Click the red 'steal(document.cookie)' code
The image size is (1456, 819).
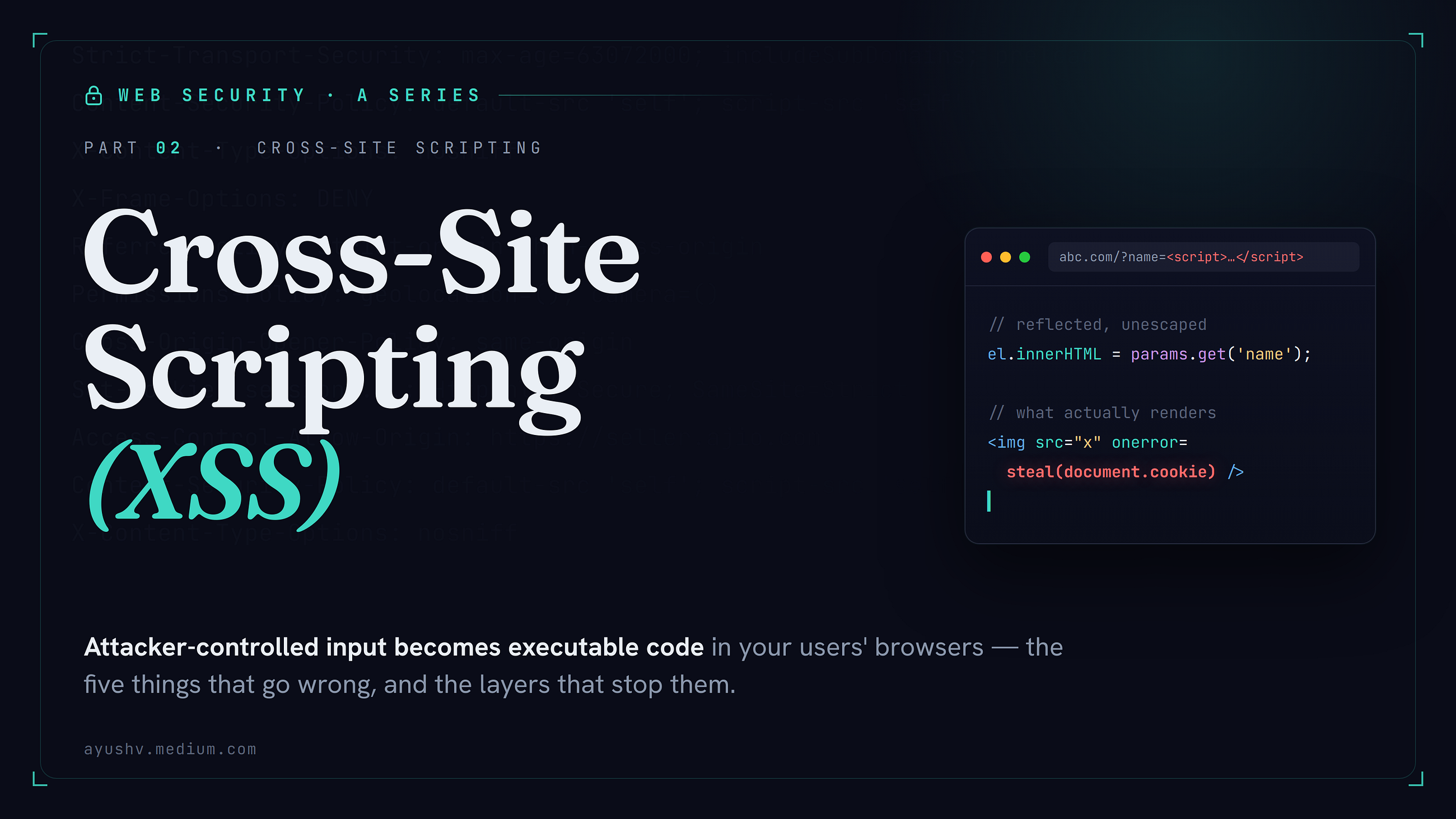(x=1110, y=472)
